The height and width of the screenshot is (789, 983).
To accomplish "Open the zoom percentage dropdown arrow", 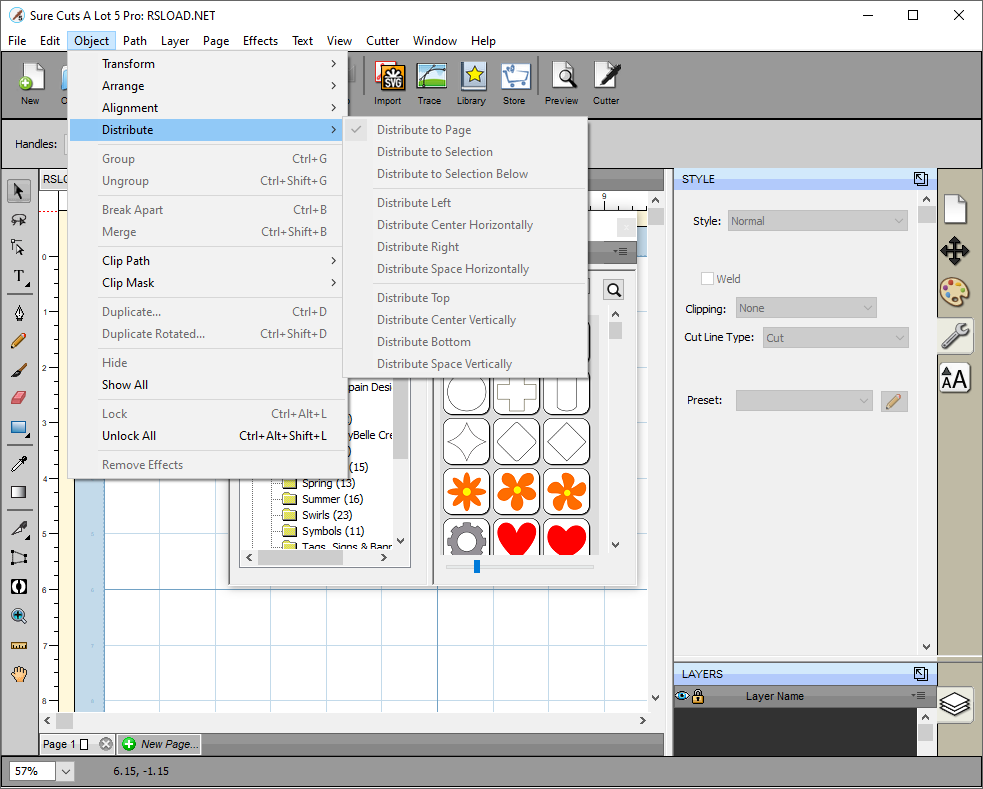I will [x=65, y=771].
